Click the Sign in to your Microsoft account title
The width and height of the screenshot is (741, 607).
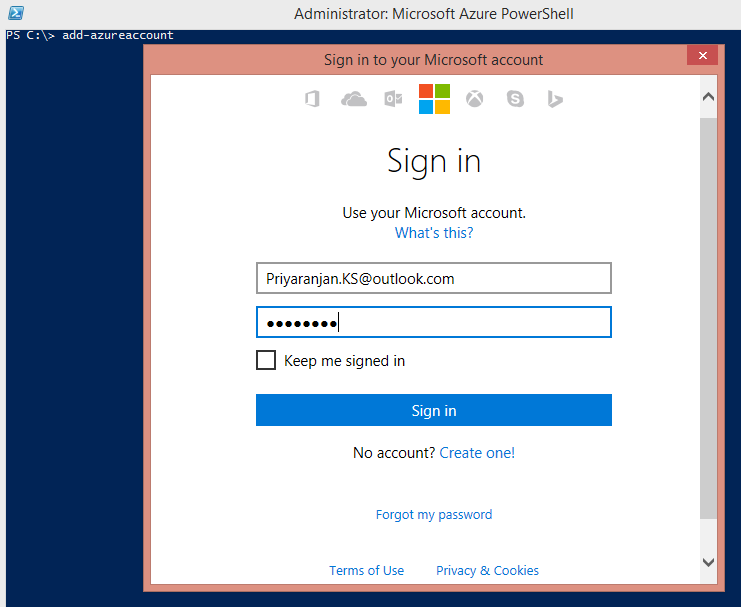tap(433, 60)
